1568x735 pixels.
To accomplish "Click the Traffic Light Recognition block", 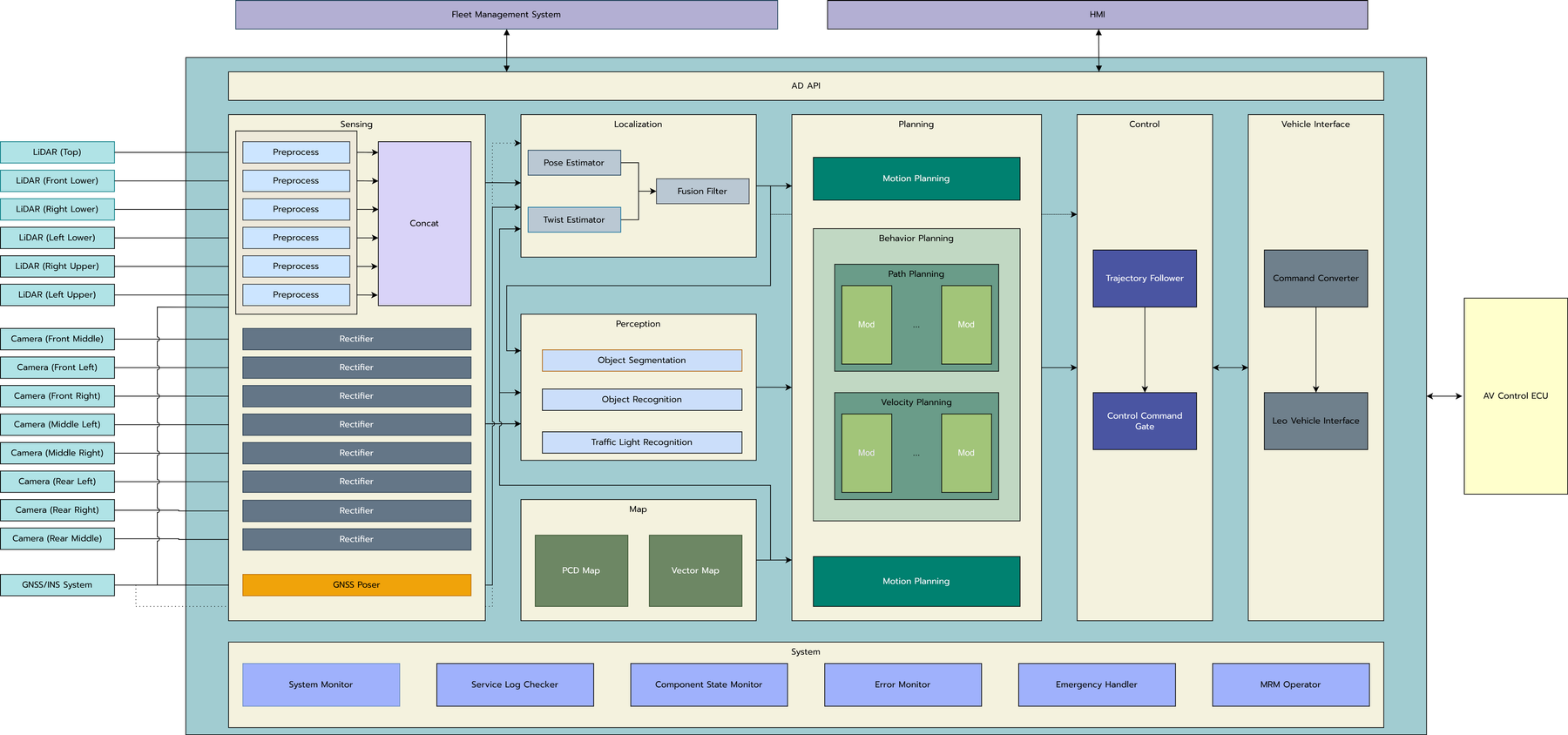I will point(641,442).
